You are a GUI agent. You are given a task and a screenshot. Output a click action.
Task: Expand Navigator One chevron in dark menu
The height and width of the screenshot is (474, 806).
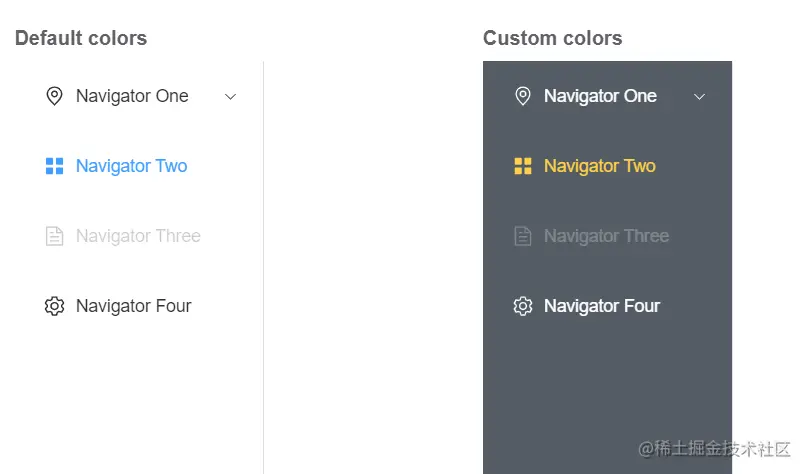700,97
